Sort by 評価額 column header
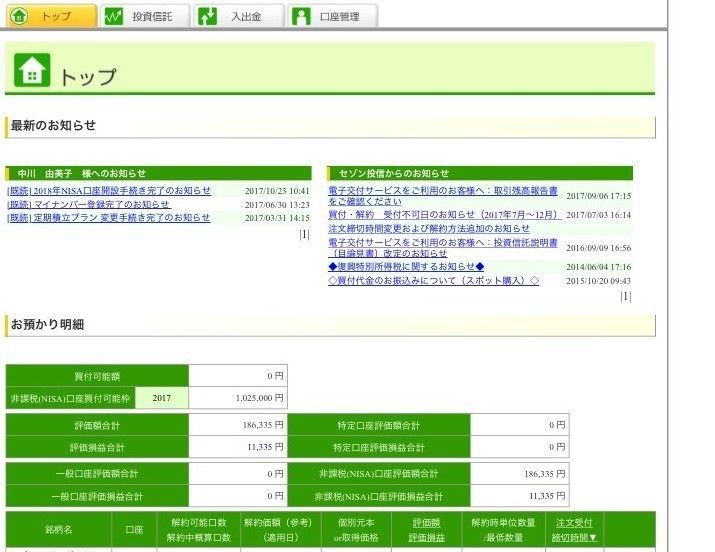This screenshot has width=715, height=552. pos(426,522)
